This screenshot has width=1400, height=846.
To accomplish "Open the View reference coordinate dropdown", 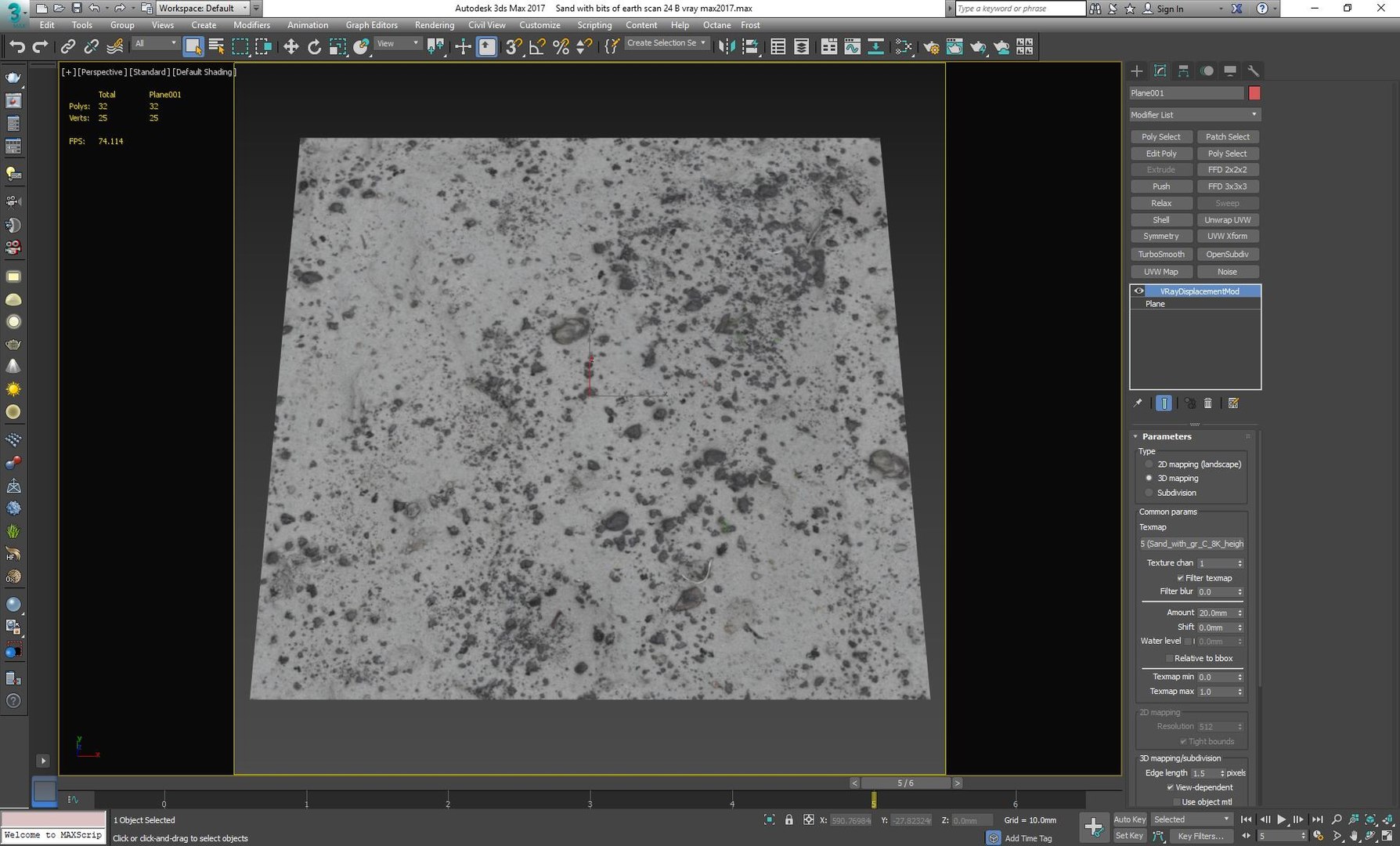I will coord(397,43).
